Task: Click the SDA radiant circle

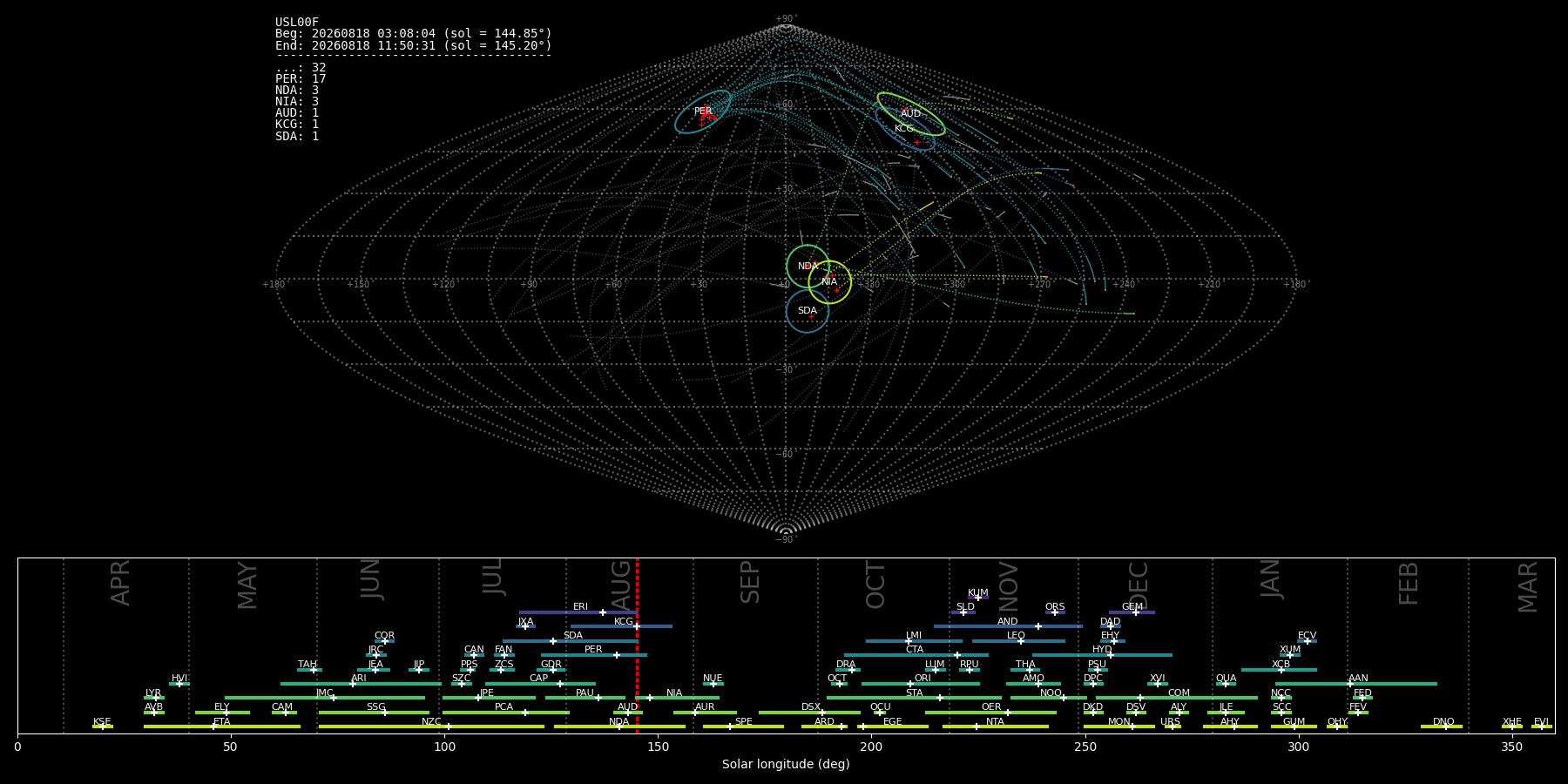Action: (808, 311)
